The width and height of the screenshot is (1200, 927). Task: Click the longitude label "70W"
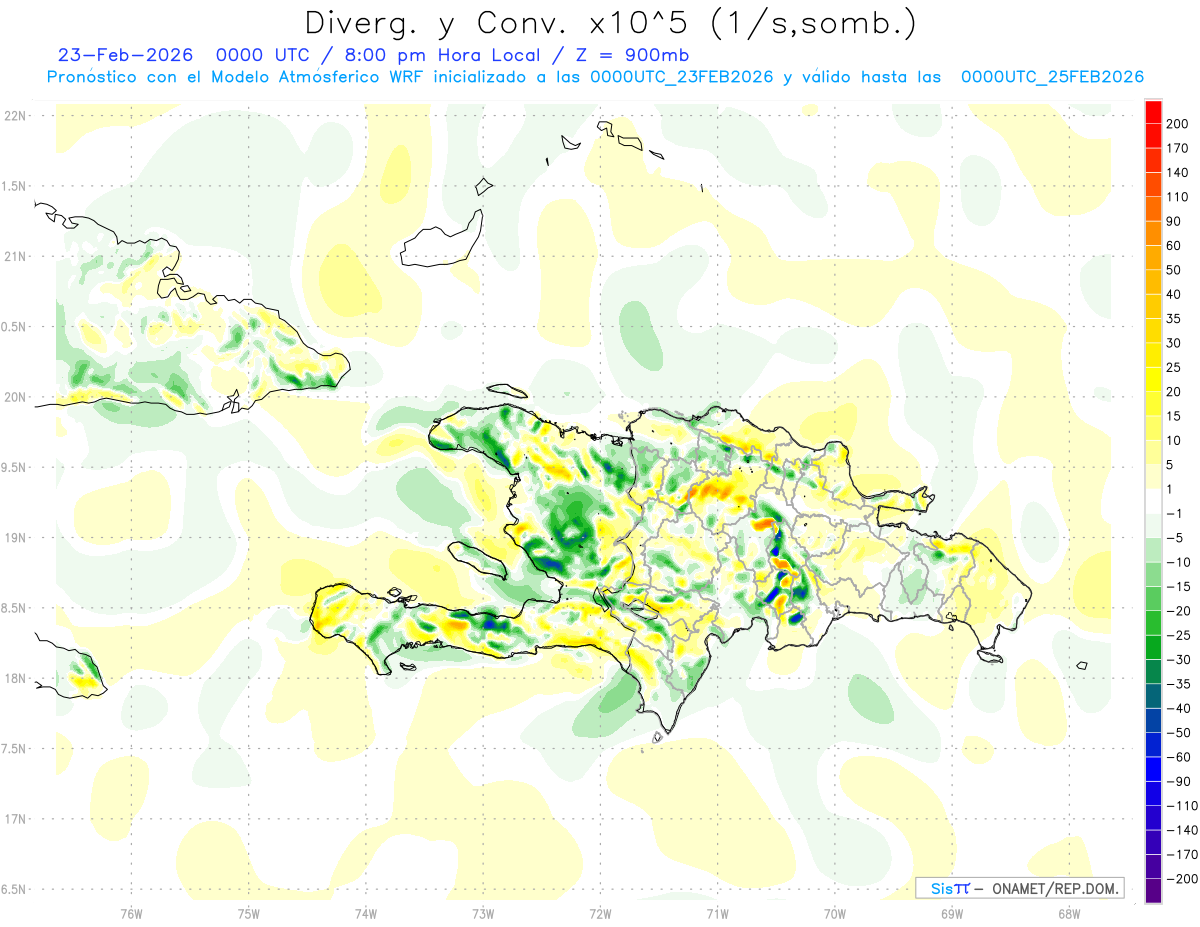834,914
